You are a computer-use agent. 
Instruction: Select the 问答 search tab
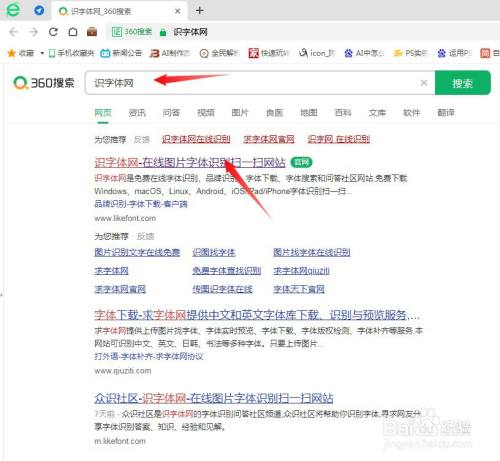click(171, 113)
